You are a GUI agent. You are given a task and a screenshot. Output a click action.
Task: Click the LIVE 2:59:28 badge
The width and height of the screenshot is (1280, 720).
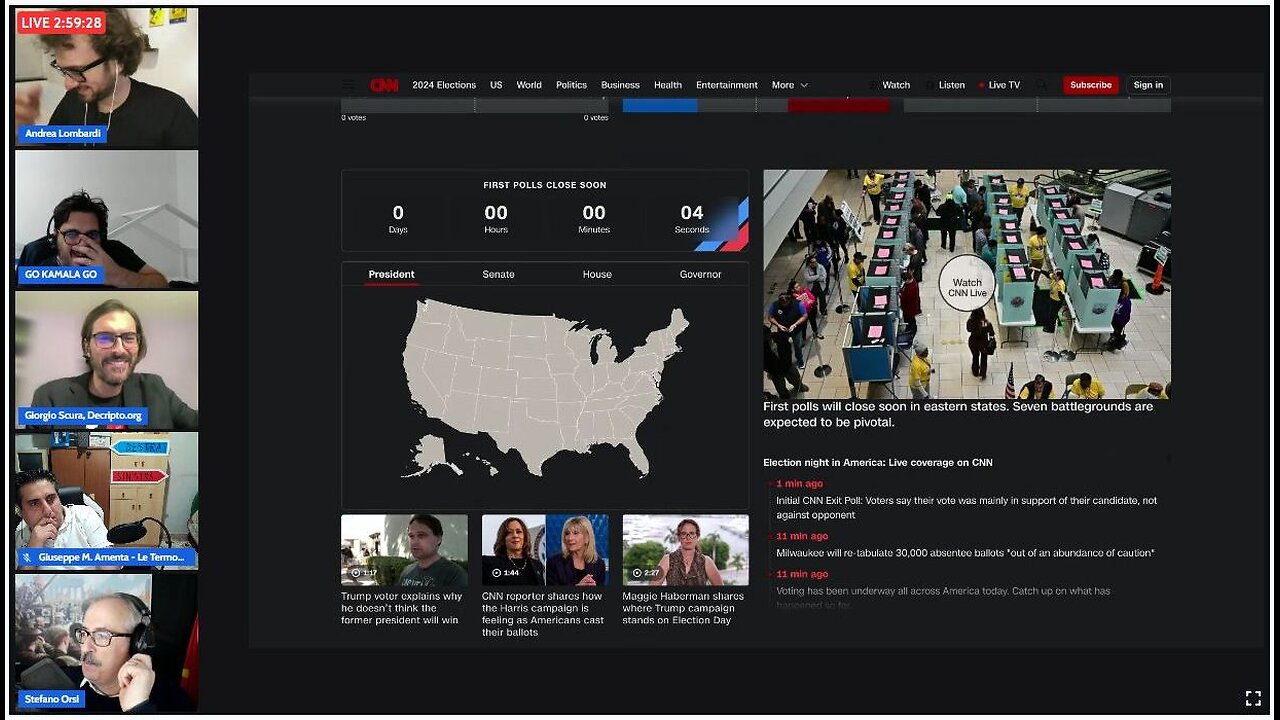[62, 23]
